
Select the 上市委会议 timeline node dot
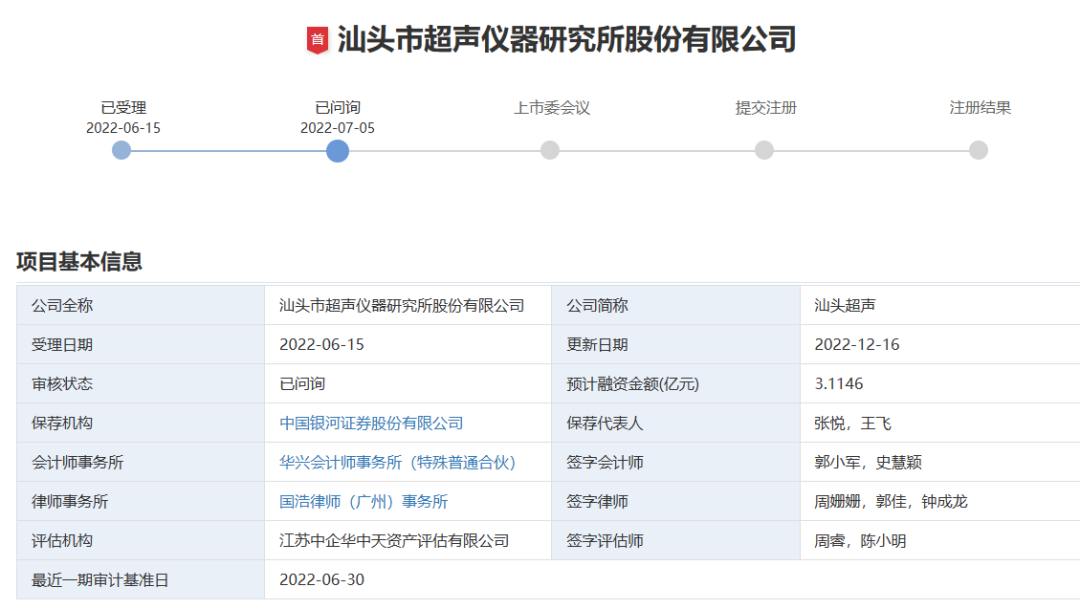point(550,150)
